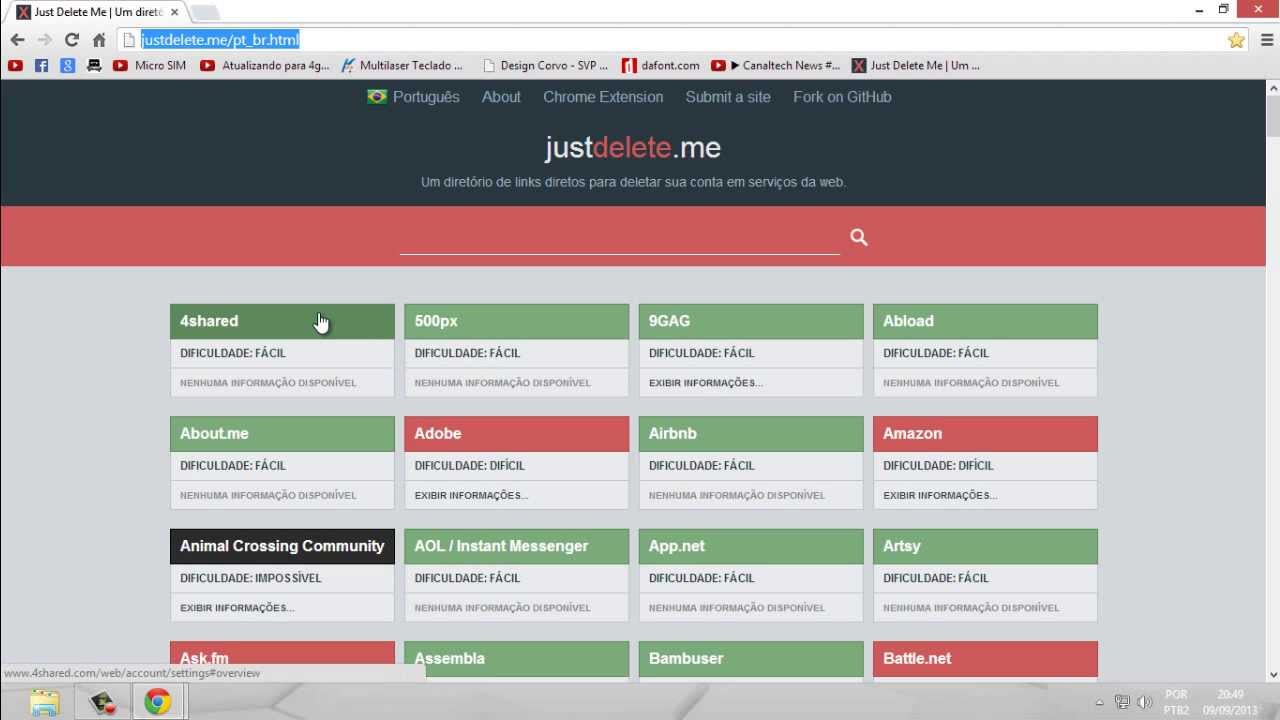The height and width of the screenshot is (720, 1280).
Task: Select the Just Delete Me browser tab
Action: point(98,12)
